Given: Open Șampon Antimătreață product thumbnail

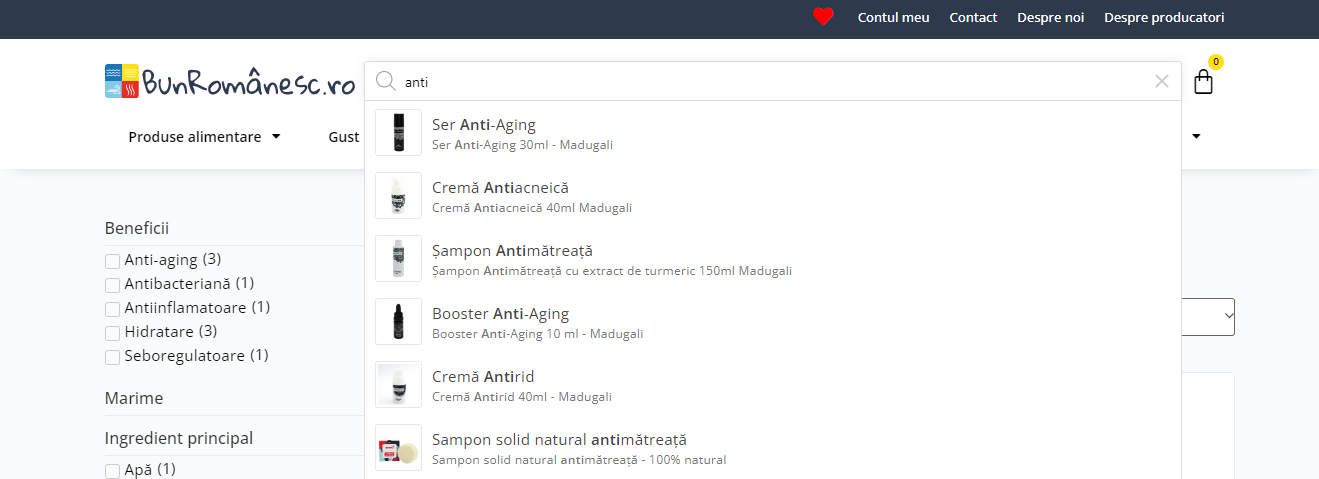Looking at the screenshot, I should pyautogui.click(x=398, y=258).
